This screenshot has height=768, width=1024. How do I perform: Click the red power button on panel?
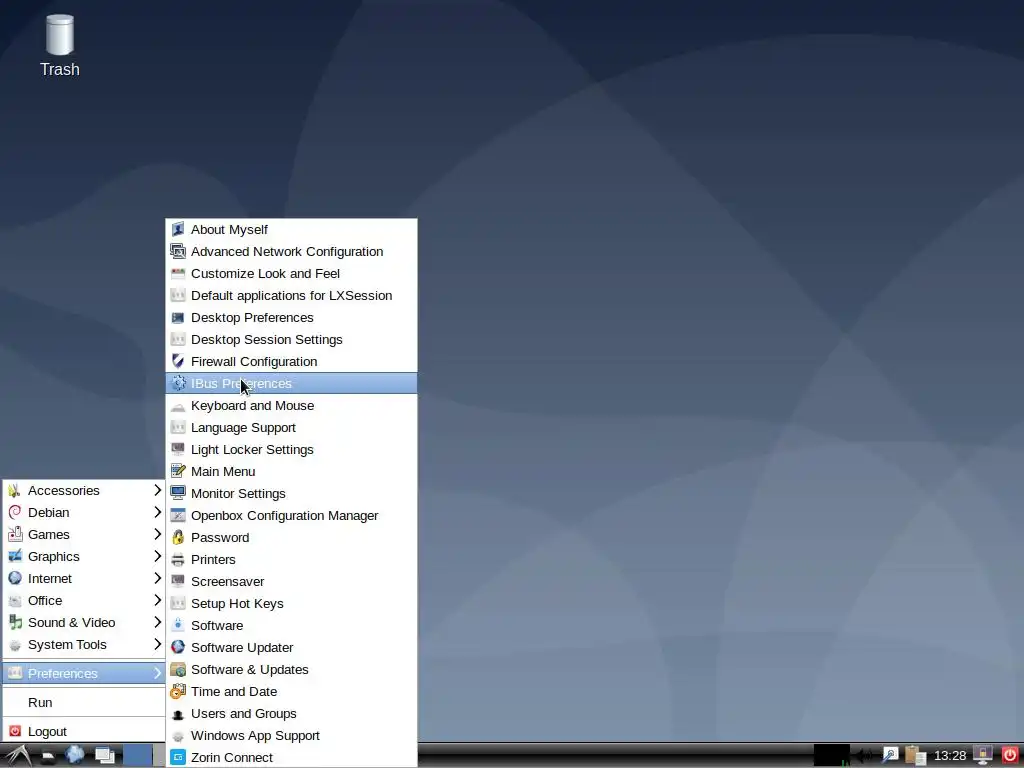click(x=1010, y=756)
